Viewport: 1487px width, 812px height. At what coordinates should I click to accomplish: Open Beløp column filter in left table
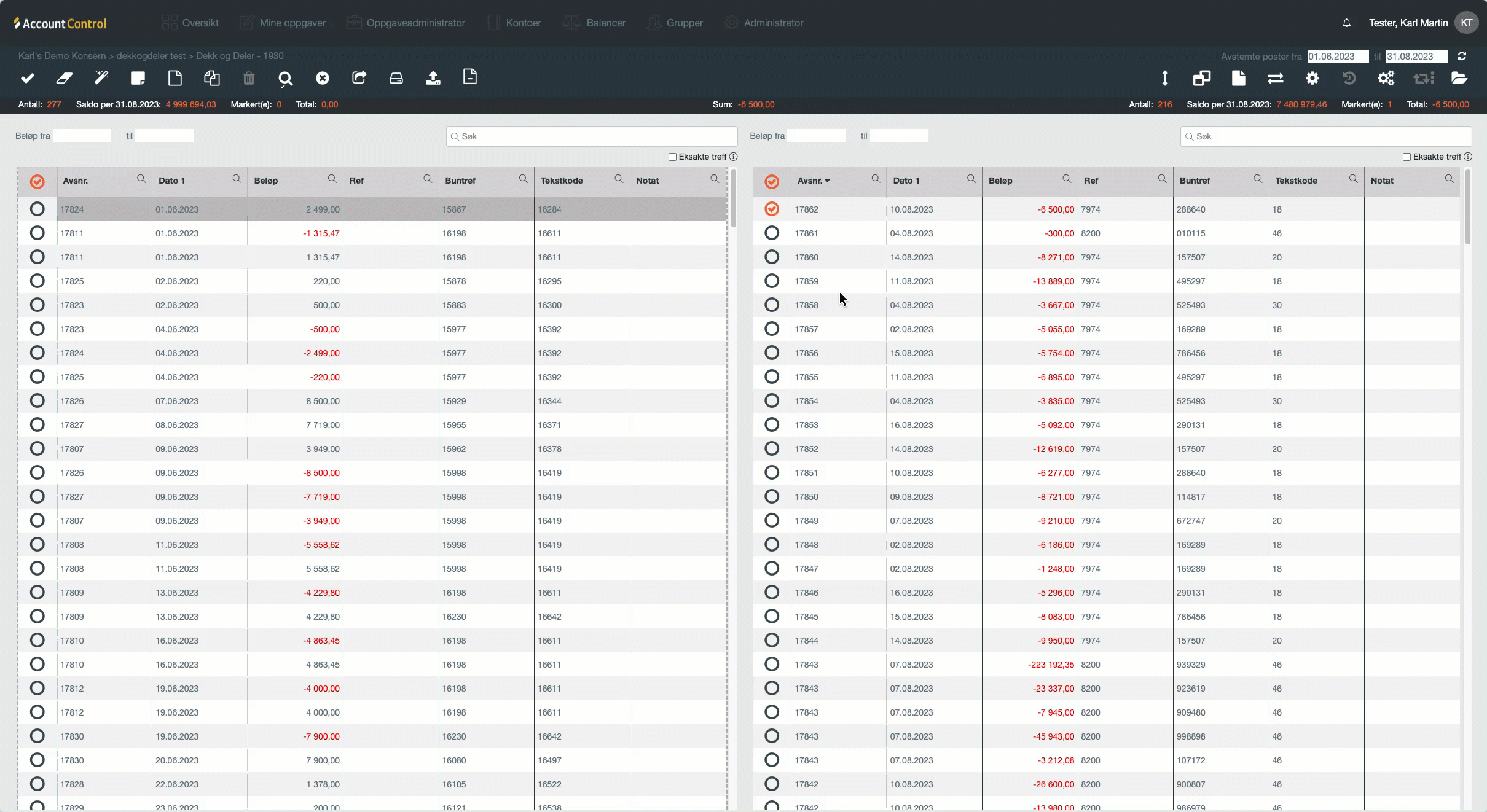click(332, 179)
